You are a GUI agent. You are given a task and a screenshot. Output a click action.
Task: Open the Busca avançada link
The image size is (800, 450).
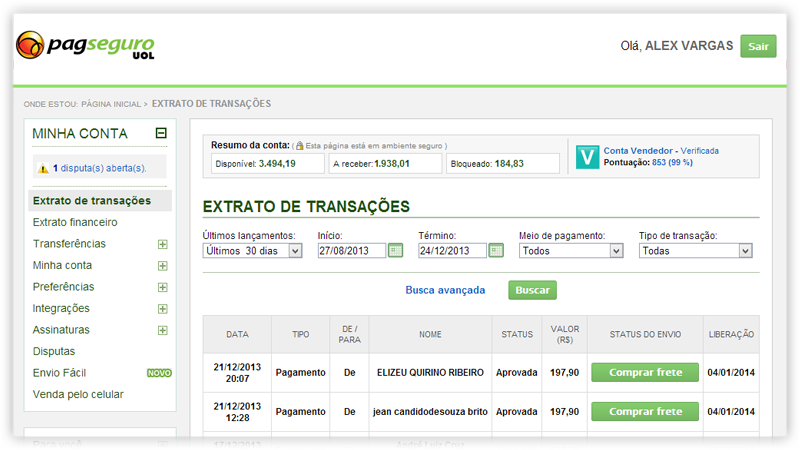445,290
